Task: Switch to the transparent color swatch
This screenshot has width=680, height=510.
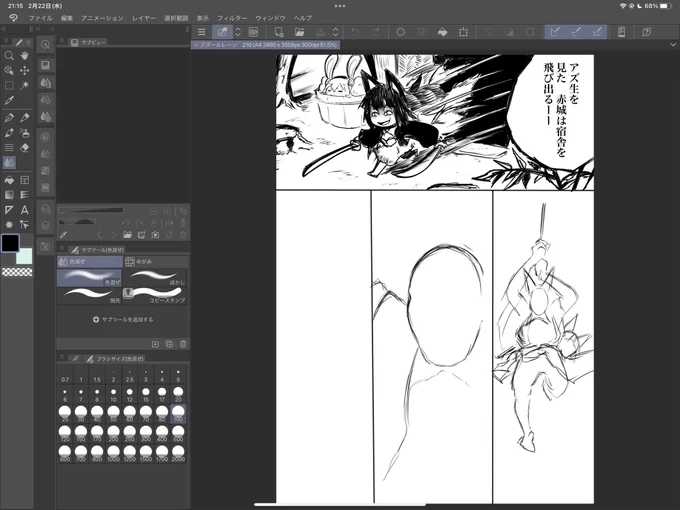Action: tap(17, 272)
